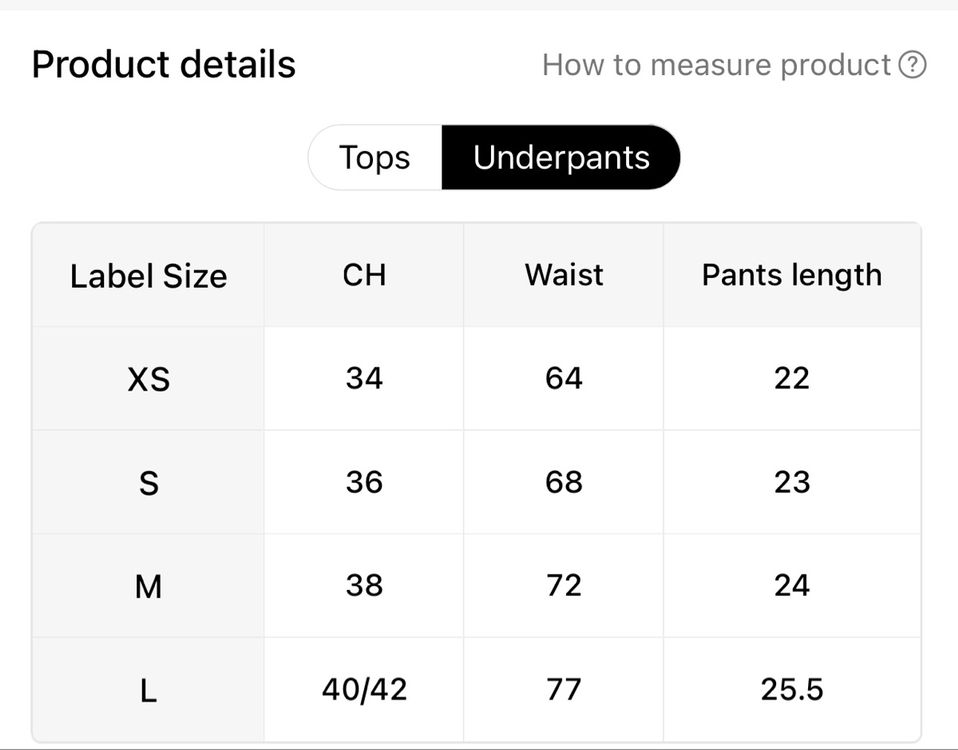Viewport: 958px width, 750px height.
Task: Open How to measure product link
Action: [716, 66]
